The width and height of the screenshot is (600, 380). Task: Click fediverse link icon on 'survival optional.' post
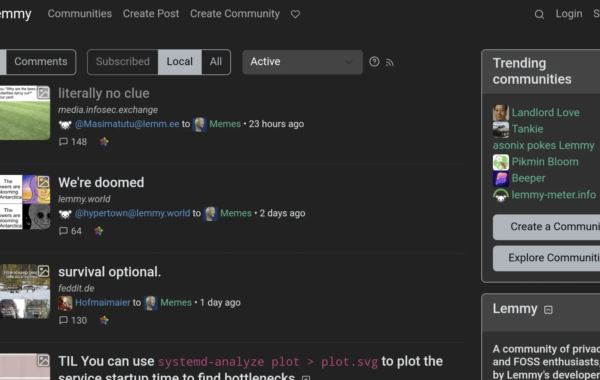pos(104,320)
